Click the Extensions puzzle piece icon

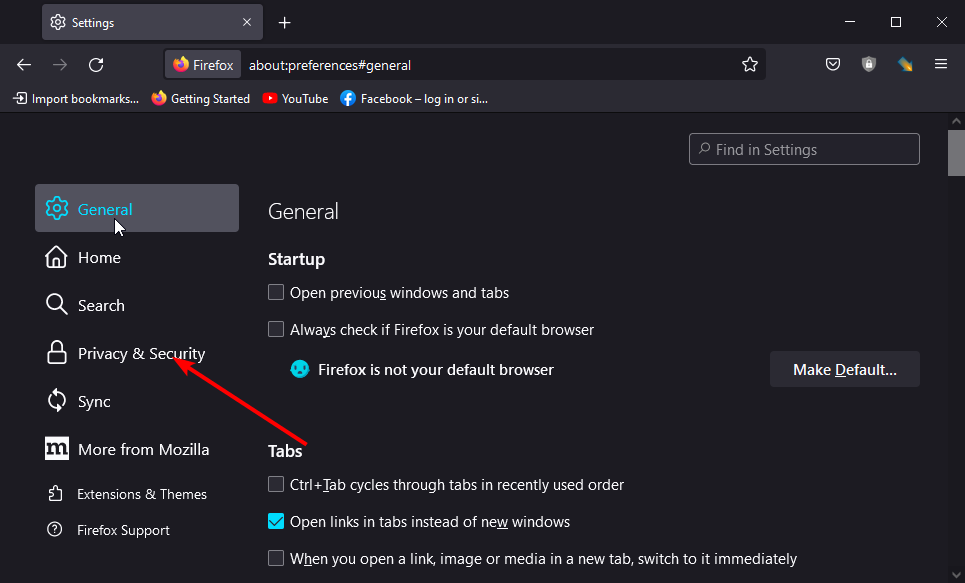pos(55,494)
